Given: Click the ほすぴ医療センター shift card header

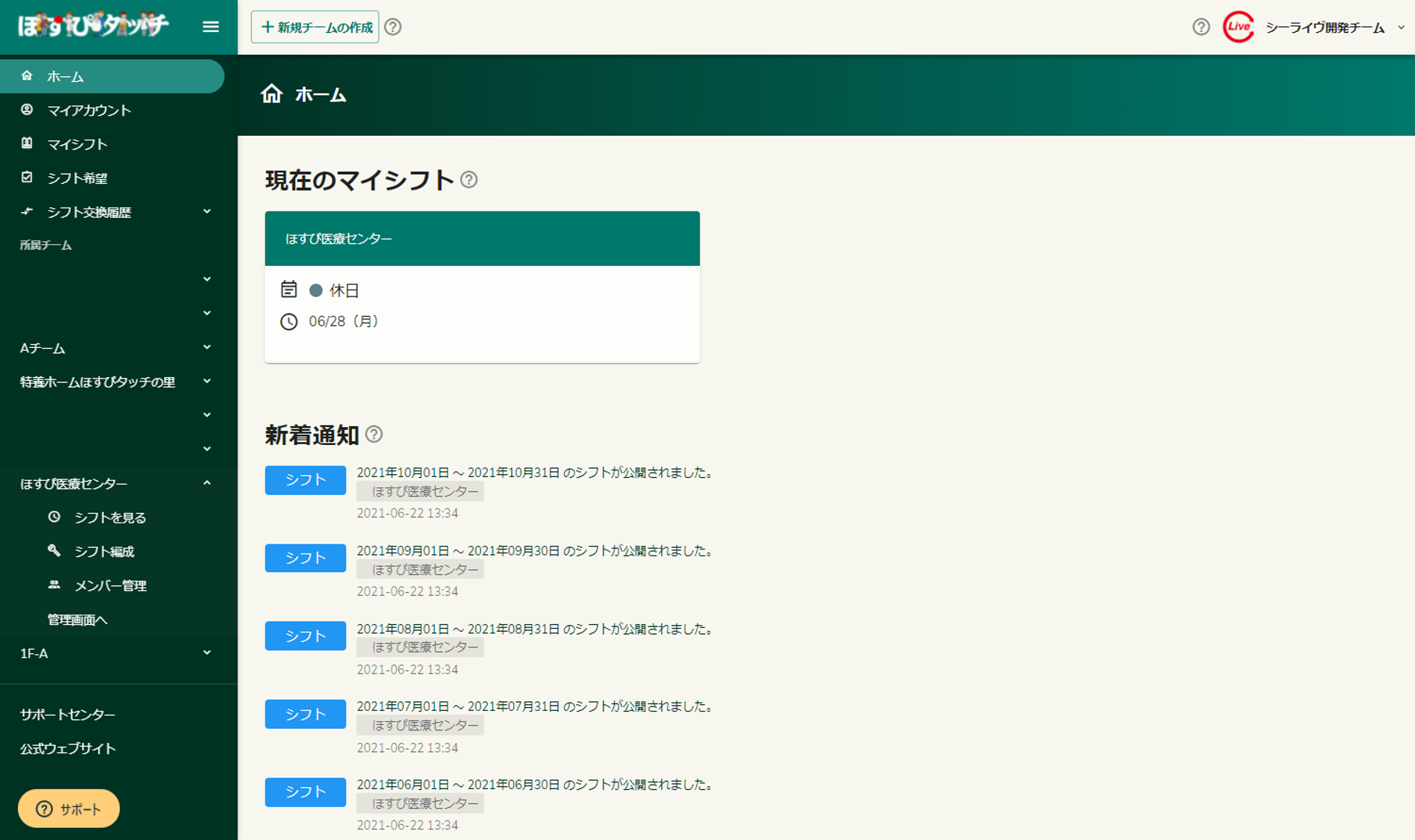Looking at the screenshot, I should [x=482, y=238].
